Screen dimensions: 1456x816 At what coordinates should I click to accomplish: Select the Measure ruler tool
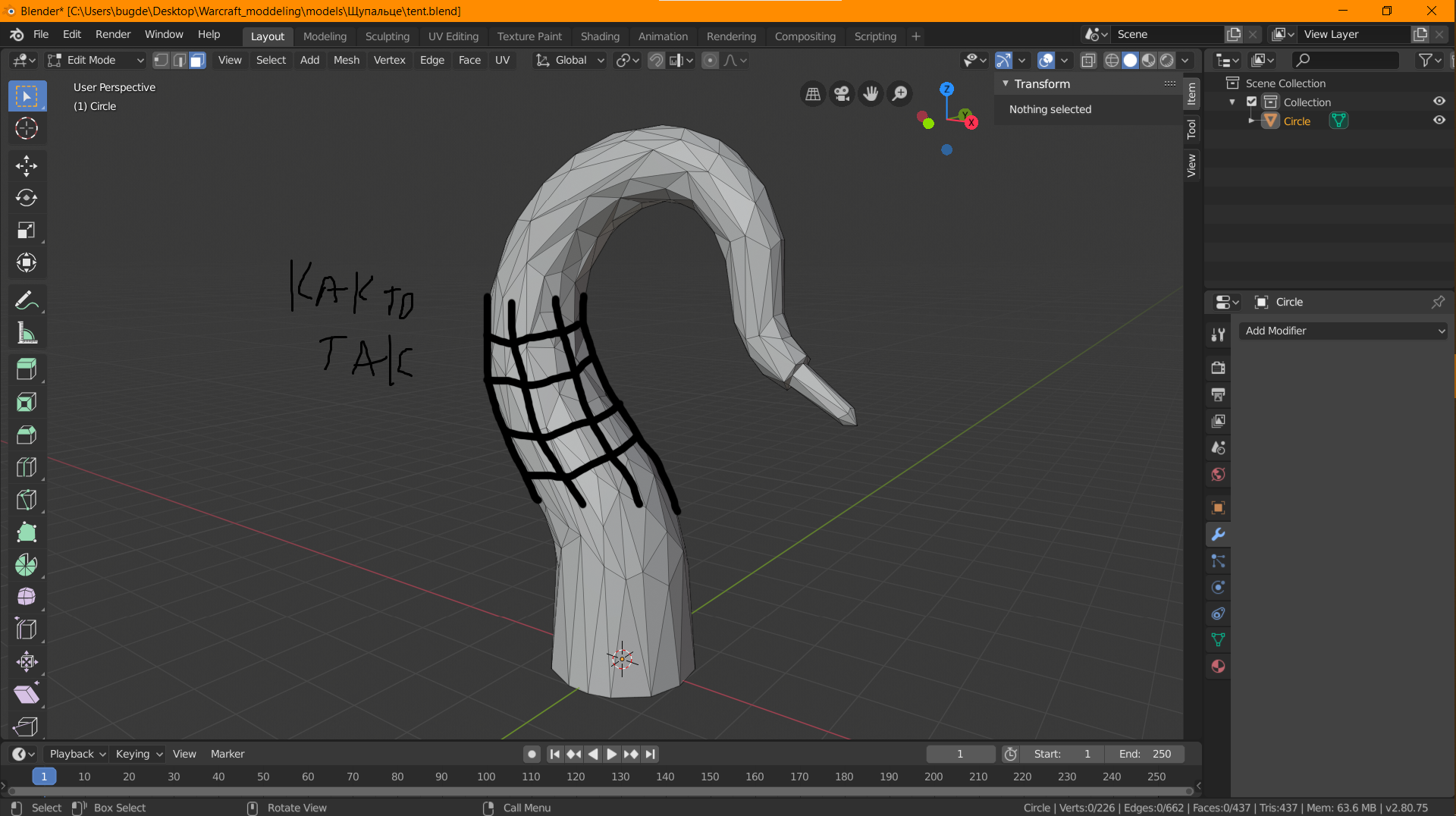click(27, 333)
